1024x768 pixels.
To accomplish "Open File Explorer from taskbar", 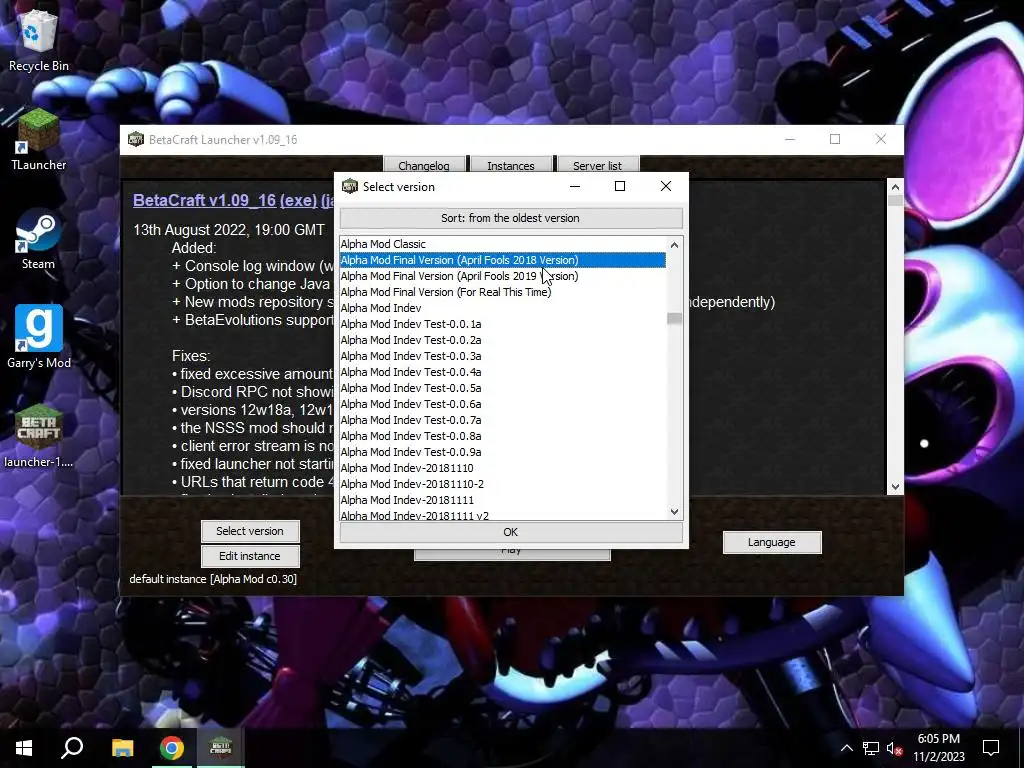I will point(122,748).
